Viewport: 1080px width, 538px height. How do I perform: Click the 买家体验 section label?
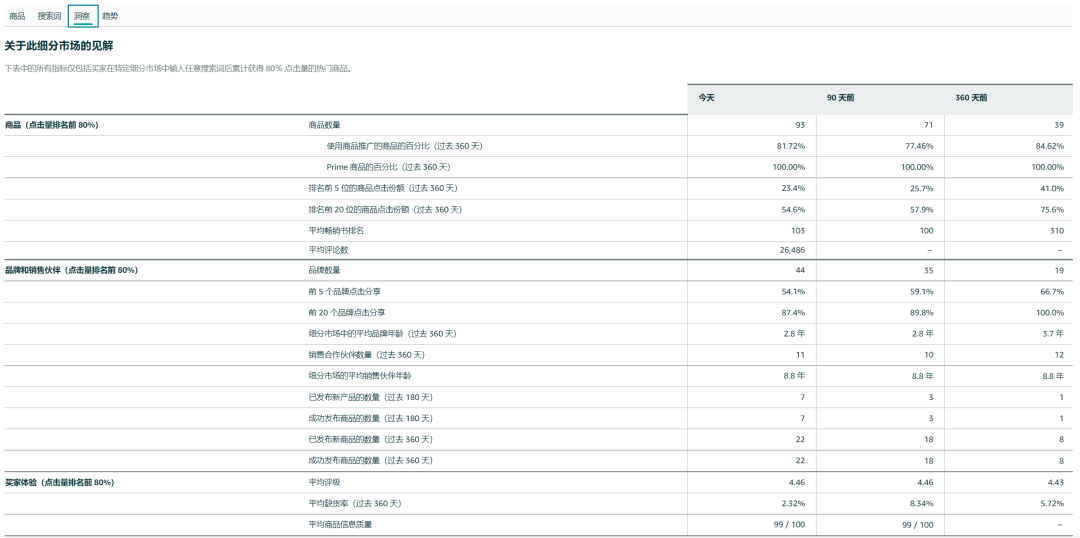pyautogui.click(x=59, y=482)
